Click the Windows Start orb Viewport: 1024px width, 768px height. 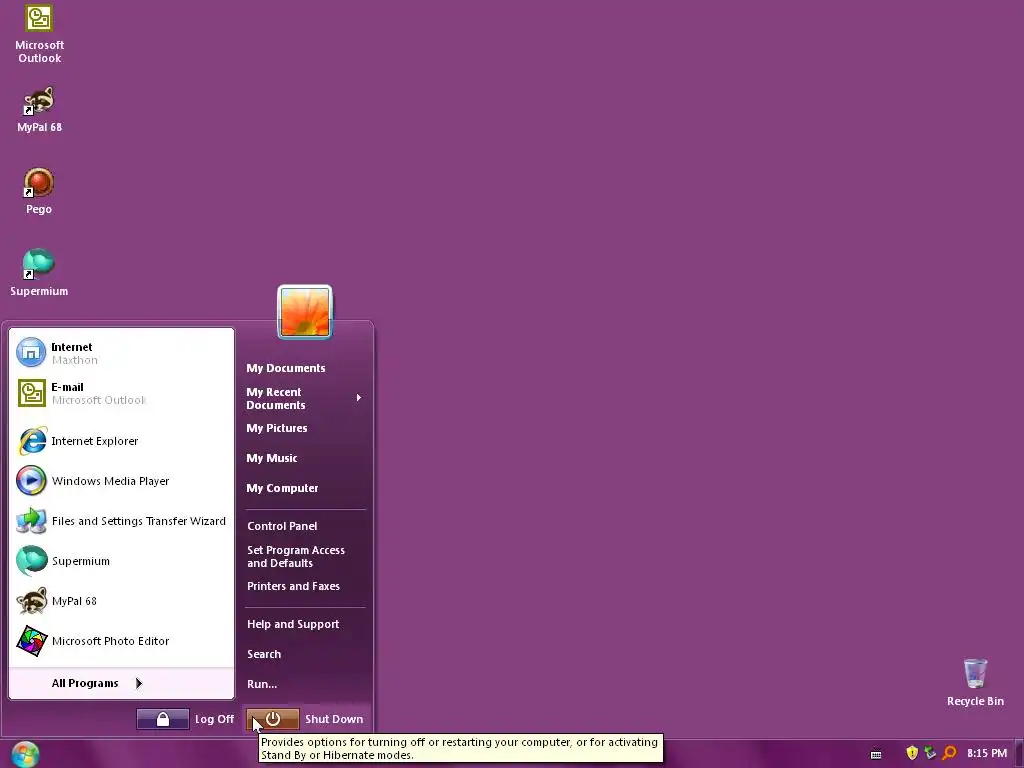pos(25,754)
